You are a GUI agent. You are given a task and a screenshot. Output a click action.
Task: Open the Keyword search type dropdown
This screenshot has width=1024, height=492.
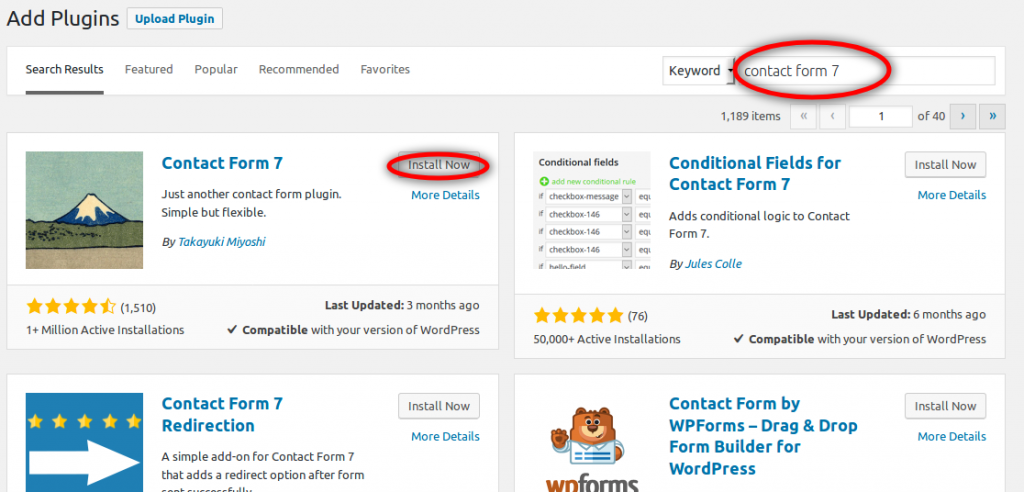tap(698, 71)
